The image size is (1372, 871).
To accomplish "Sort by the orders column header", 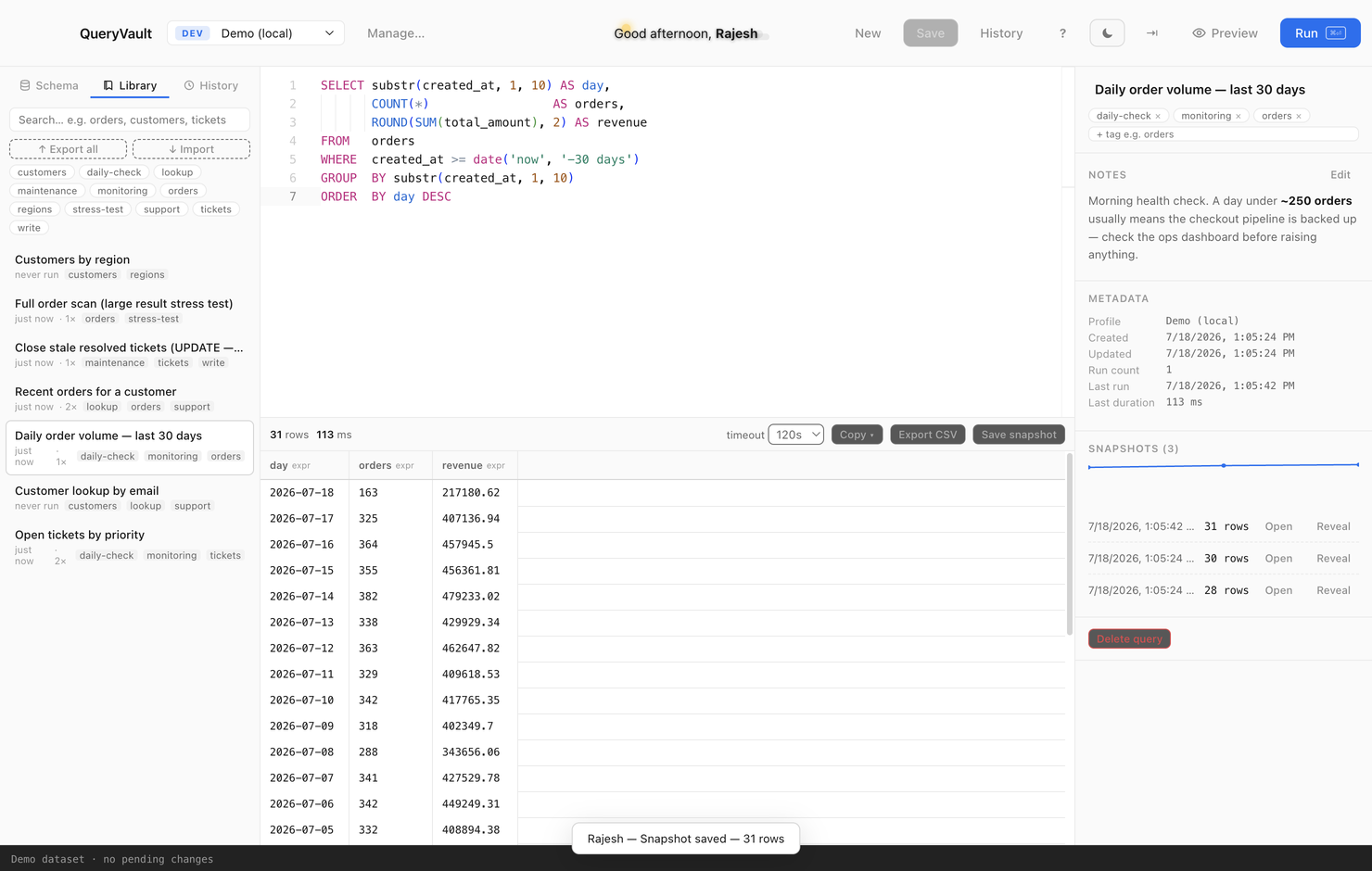I will point(390,465).
